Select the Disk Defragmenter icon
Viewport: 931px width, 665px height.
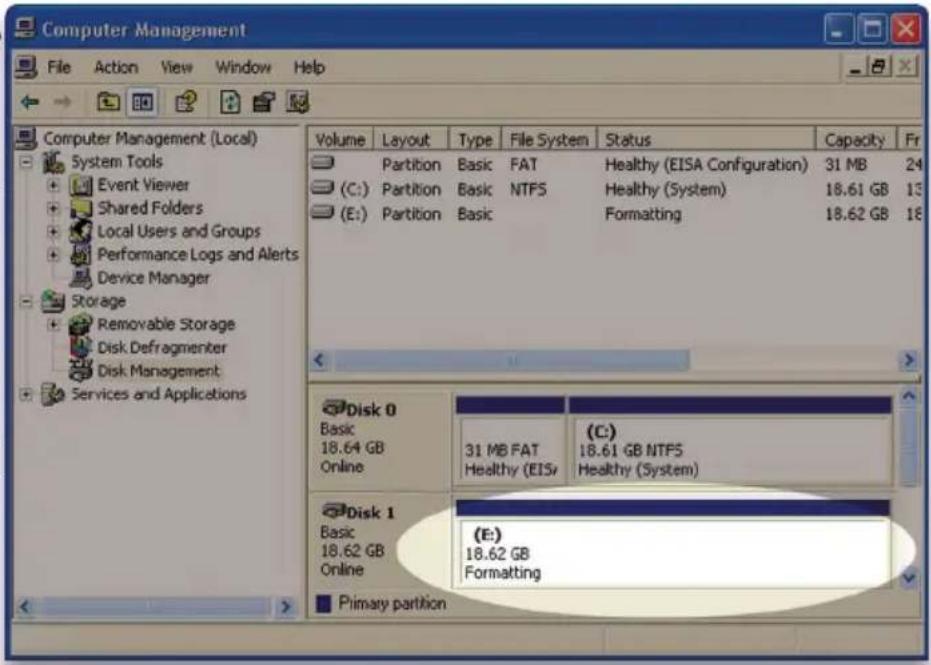(81, 347)
